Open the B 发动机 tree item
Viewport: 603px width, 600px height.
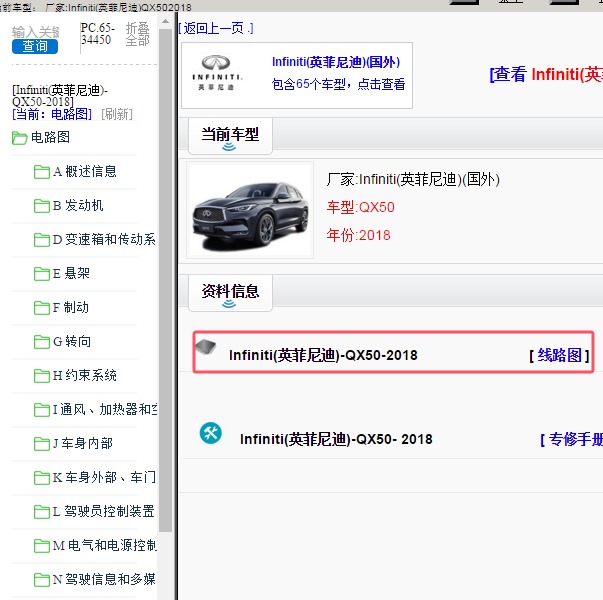tap(78, 205)
